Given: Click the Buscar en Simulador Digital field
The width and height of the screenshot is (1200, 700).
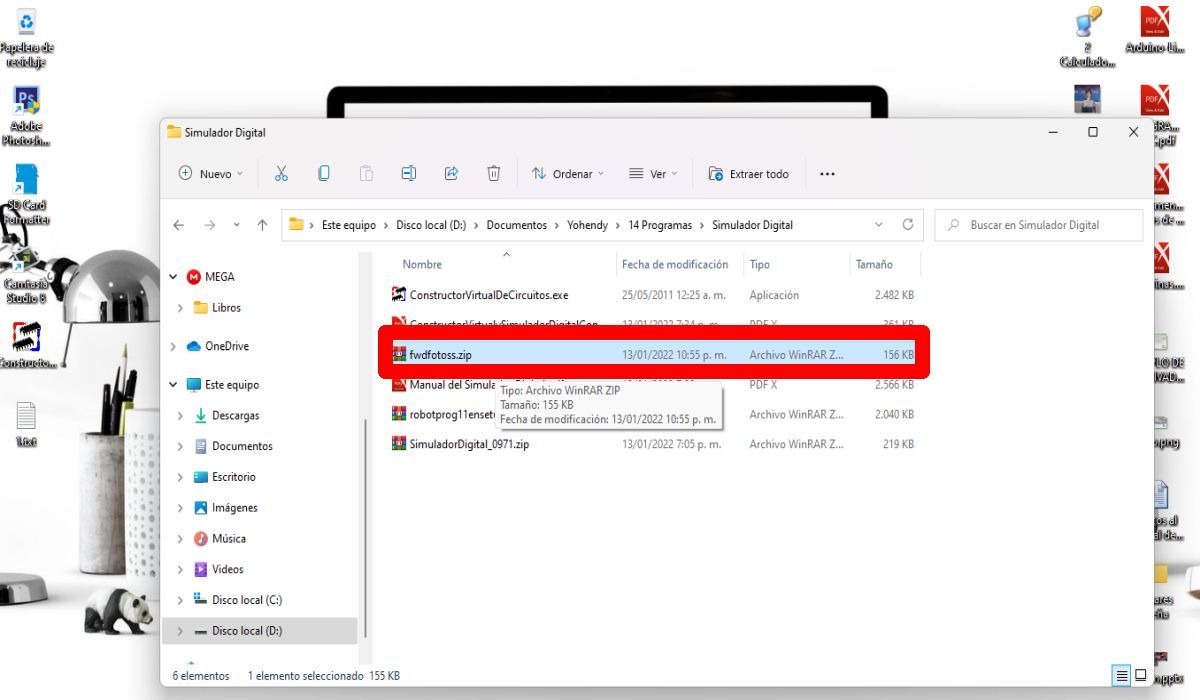Looking at the screenshot, I should (1039, 225).
